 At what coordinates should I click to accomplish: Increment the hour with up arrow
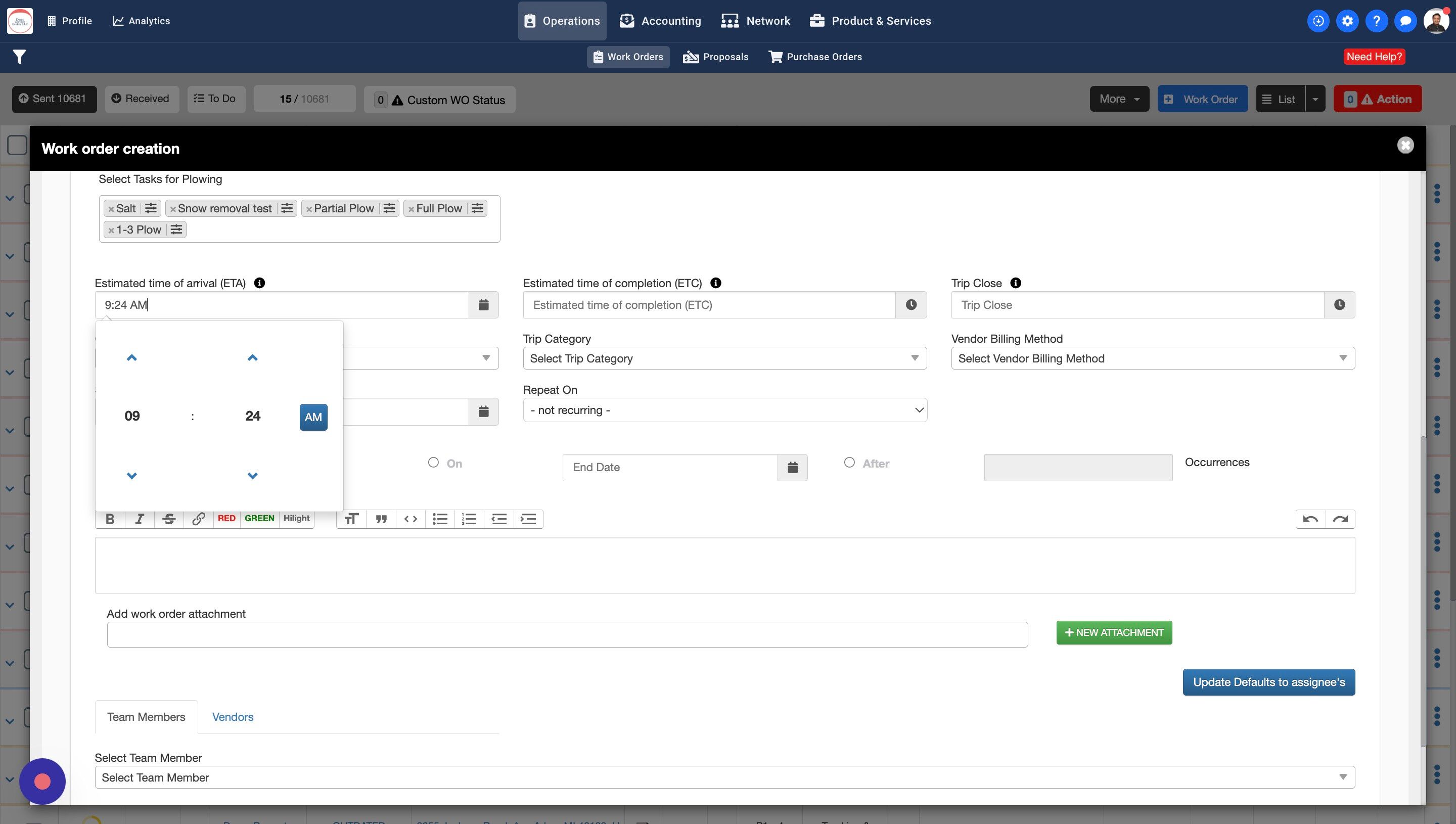point(132,358)
